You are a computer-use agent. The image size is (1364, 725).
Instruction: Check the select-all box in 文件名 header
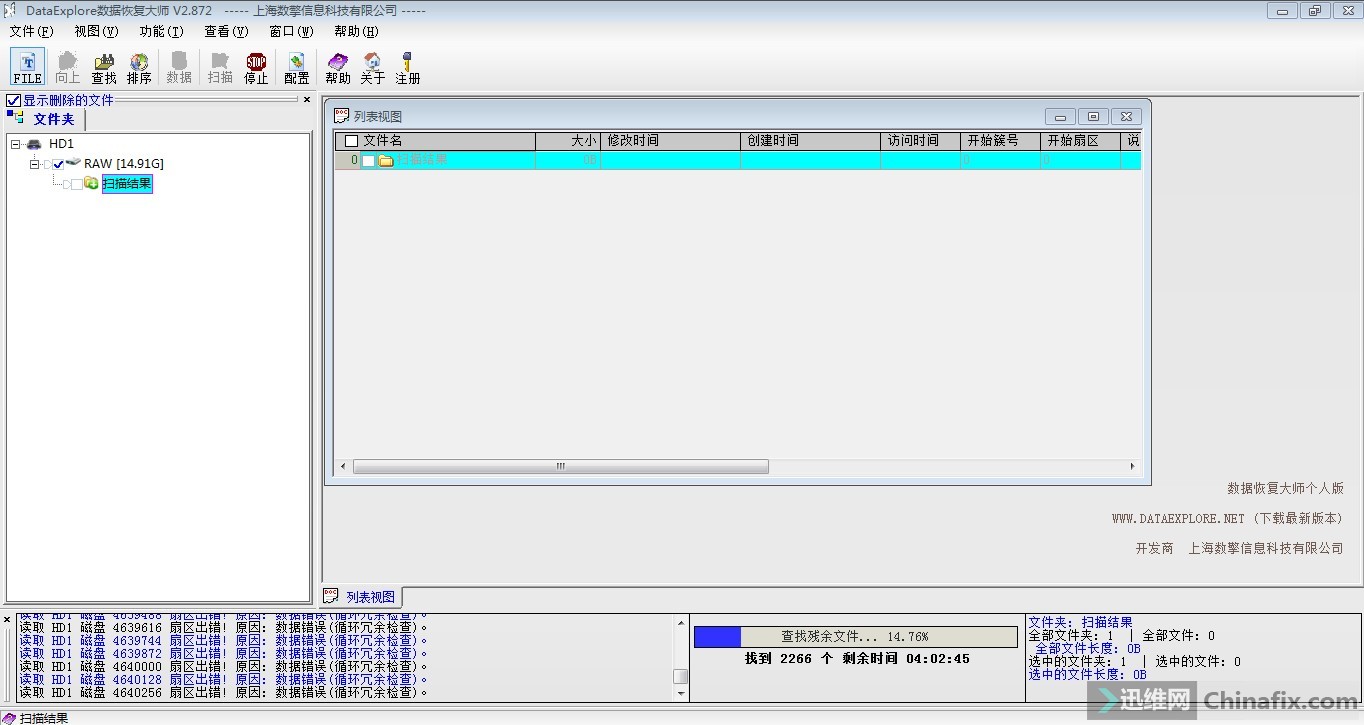(351, 141)
